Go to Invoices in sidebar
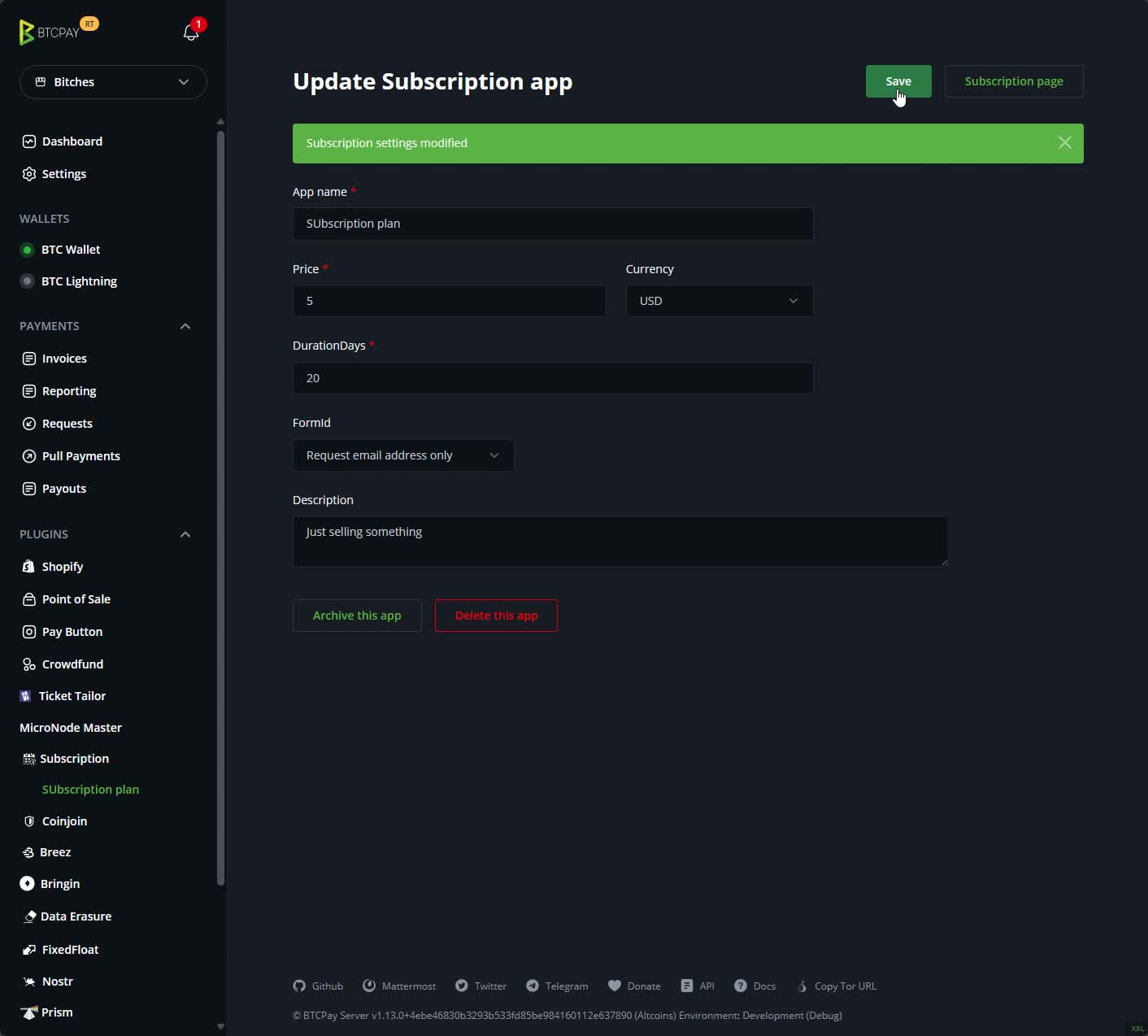This screenshot has width=1148, height=1036. point(64,359)
